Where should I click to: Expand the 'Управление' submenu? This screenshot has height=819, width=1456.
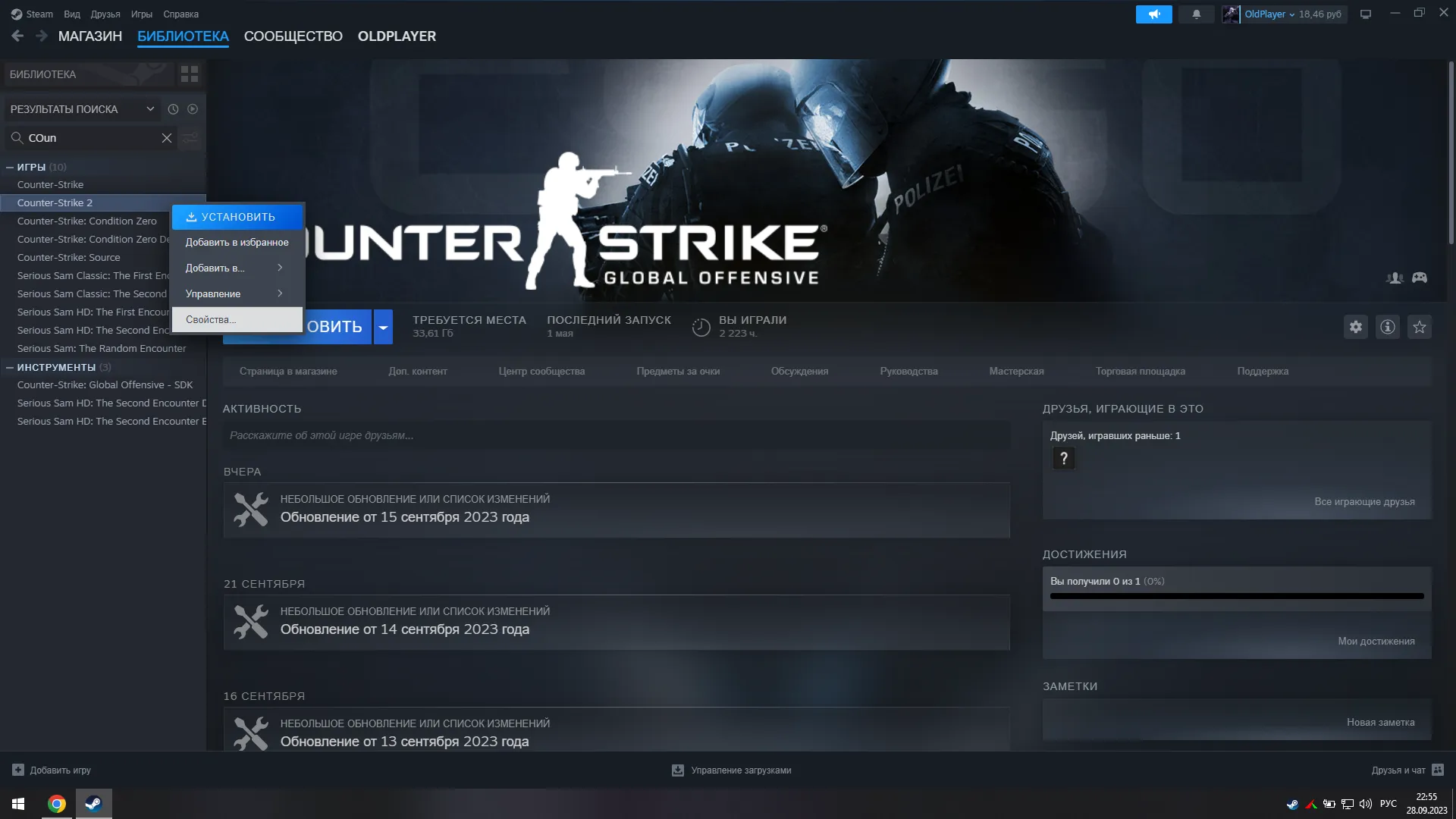pyautogui.click(x=237, y=293)
